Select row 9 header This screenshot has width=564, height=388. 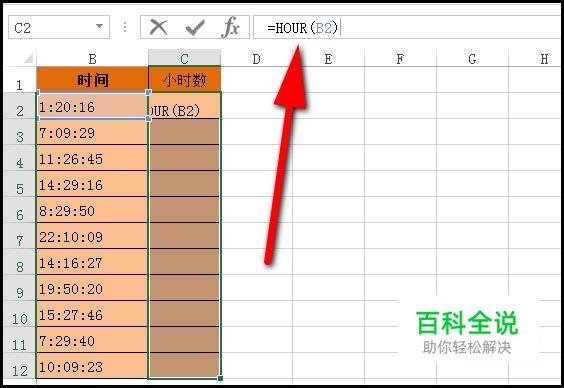[19, 288]
